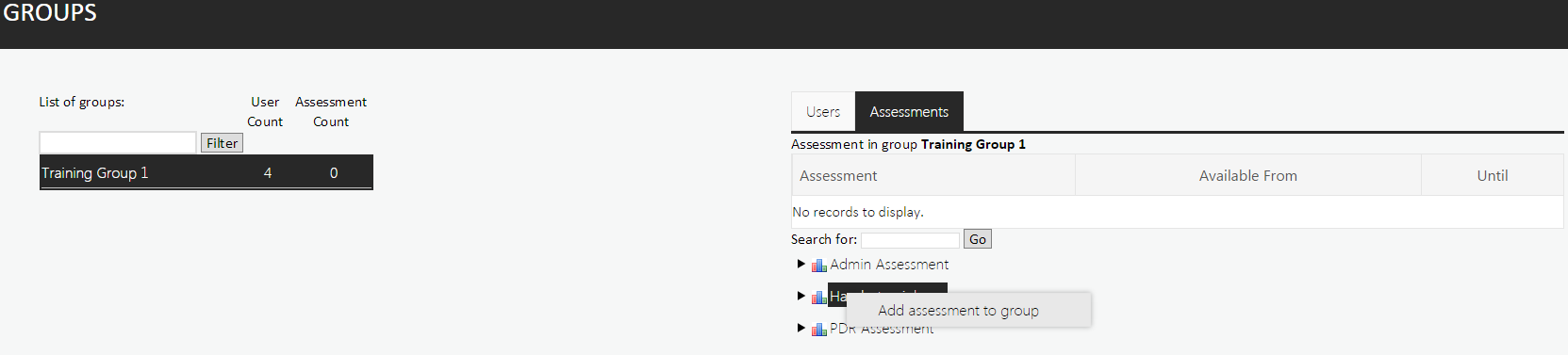Viewport: 1568px width, 355px height.
Task: Focus the Search for input field
Action: tap(910, 240)
